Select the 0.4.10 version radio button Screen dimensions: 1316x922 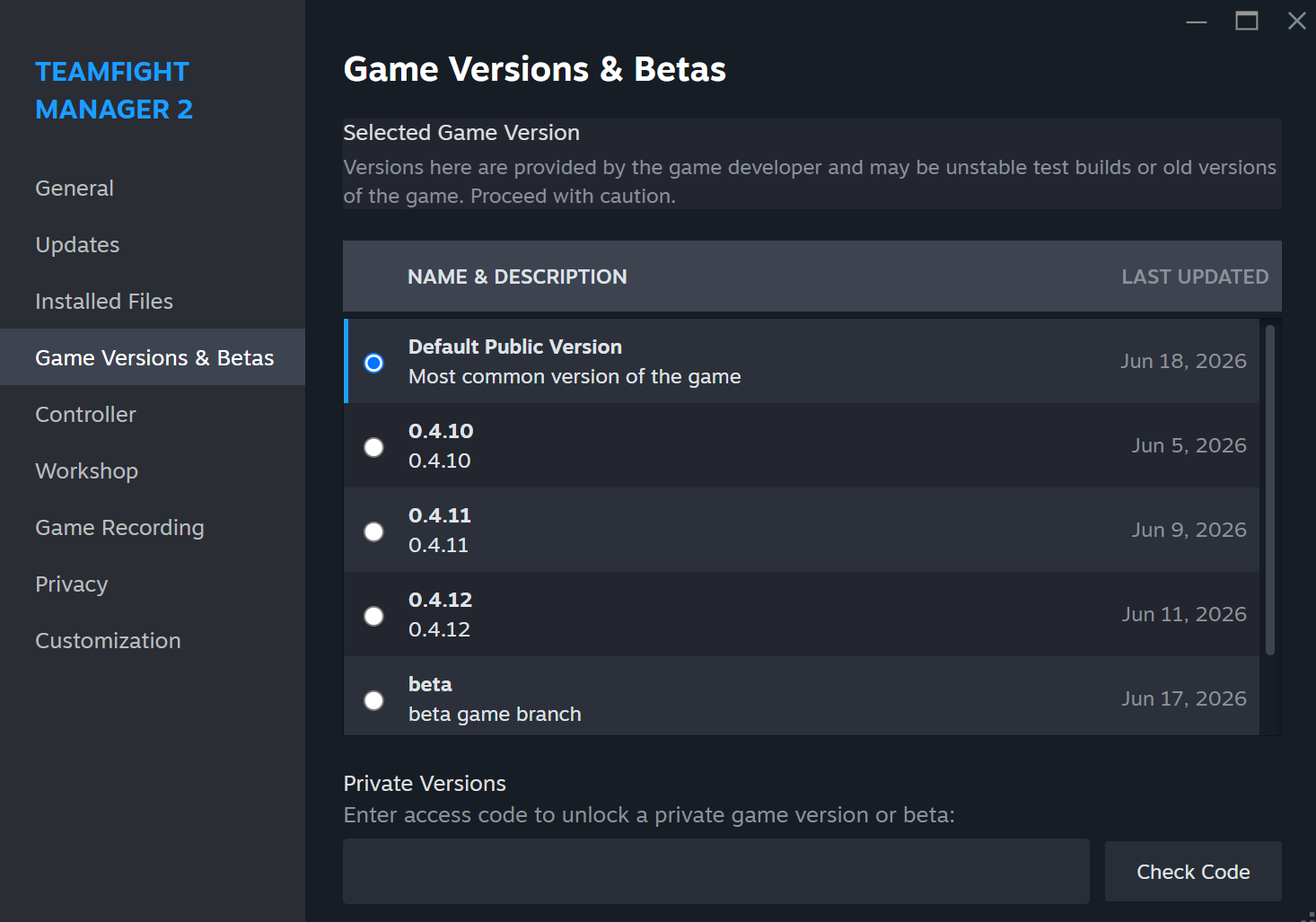(373, 447)
